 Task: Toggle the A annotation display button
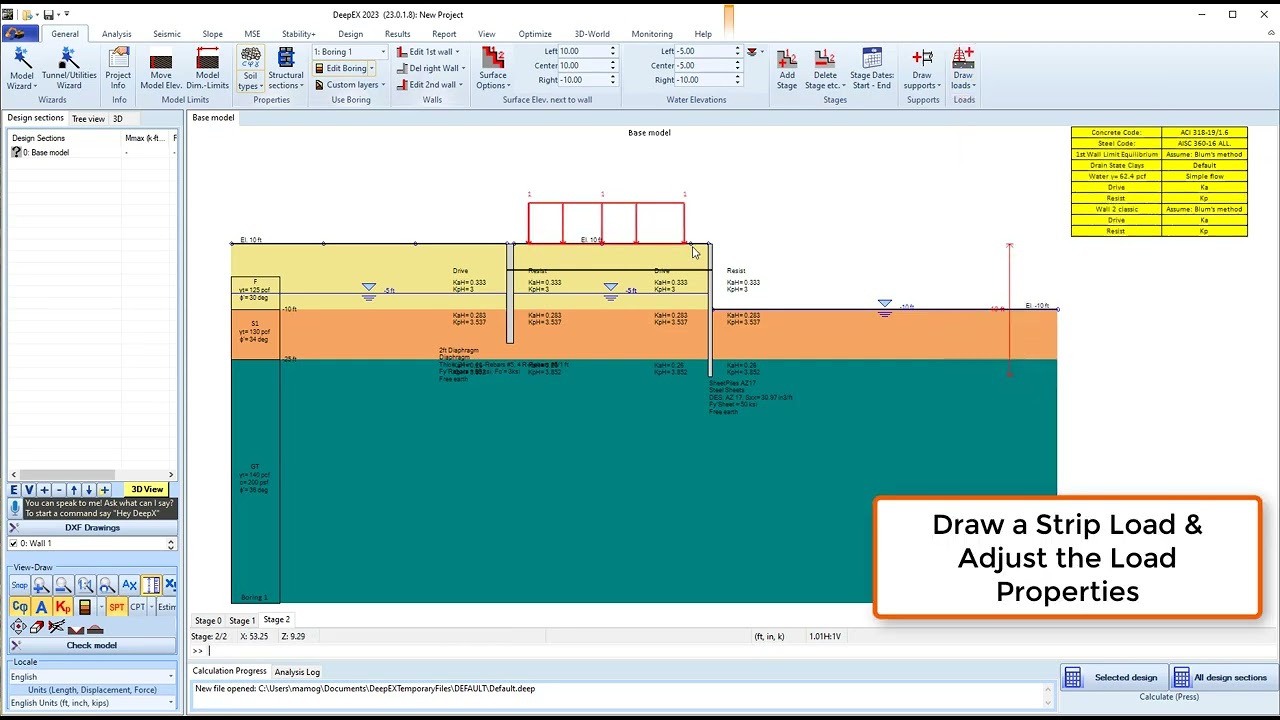tap(41, 607)
